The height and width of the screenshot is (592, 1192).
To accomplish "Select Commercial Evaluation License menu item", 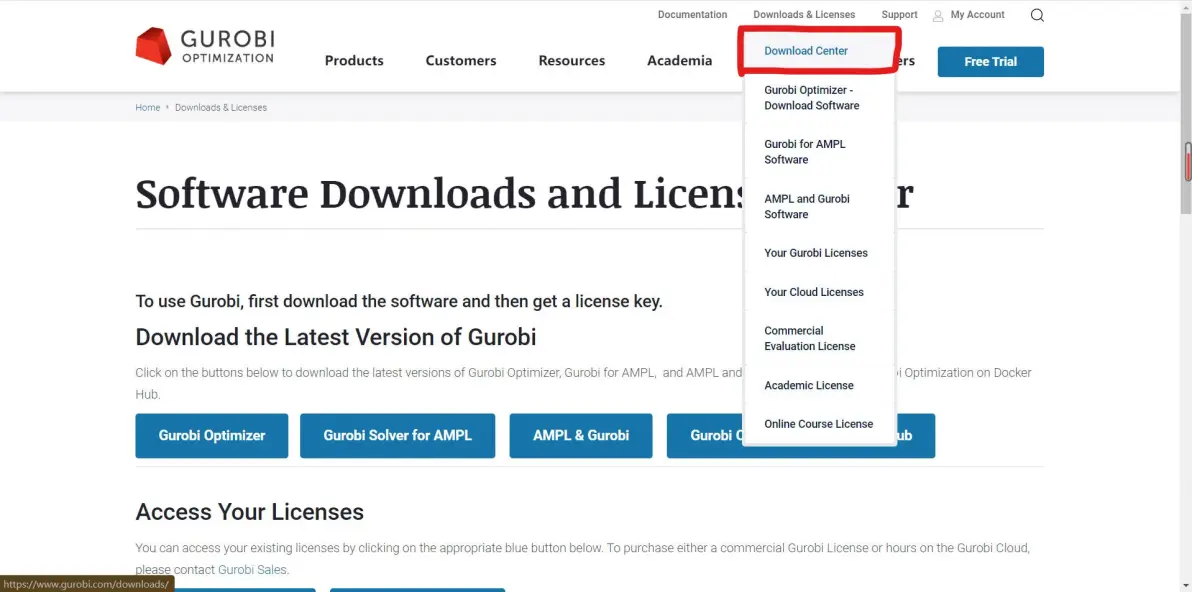I will 819,338.
